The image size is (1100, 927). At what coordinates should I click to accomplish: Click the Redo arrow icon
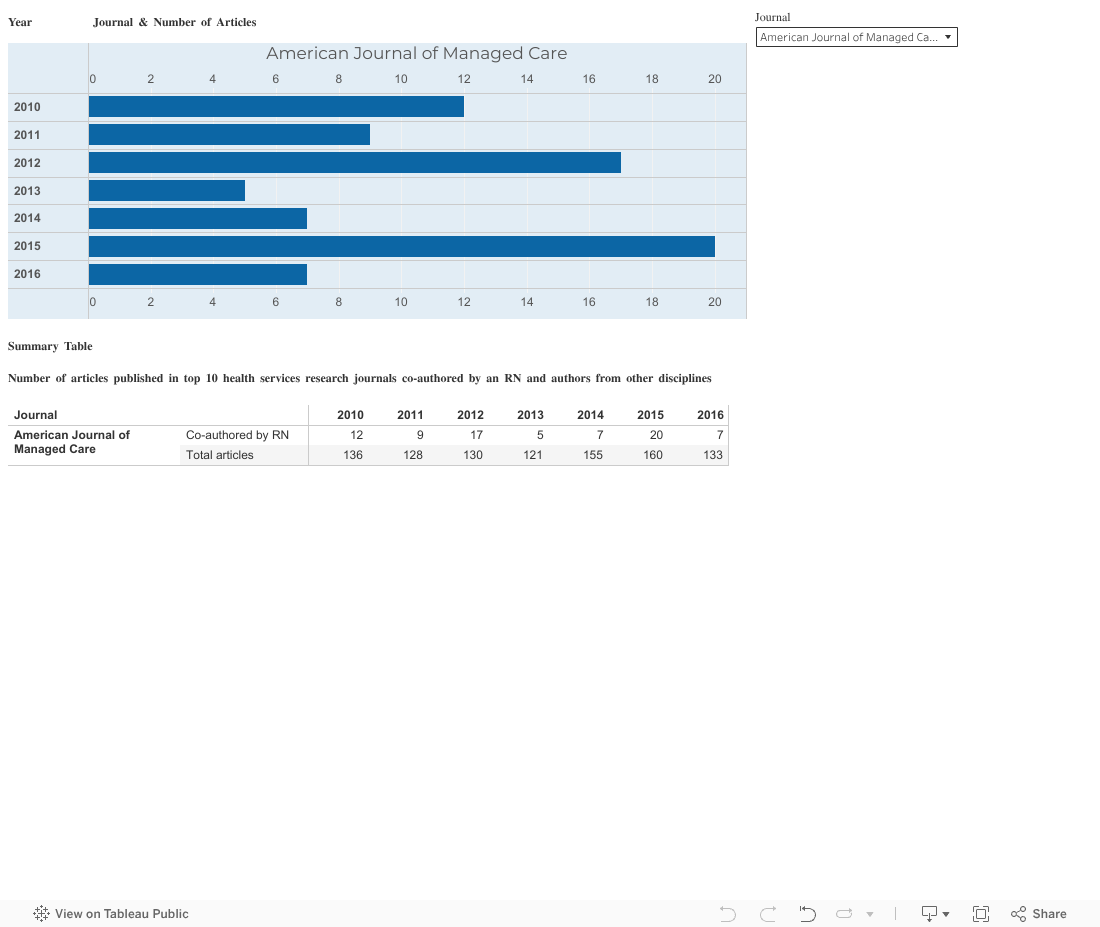click(x=768, y=914)
